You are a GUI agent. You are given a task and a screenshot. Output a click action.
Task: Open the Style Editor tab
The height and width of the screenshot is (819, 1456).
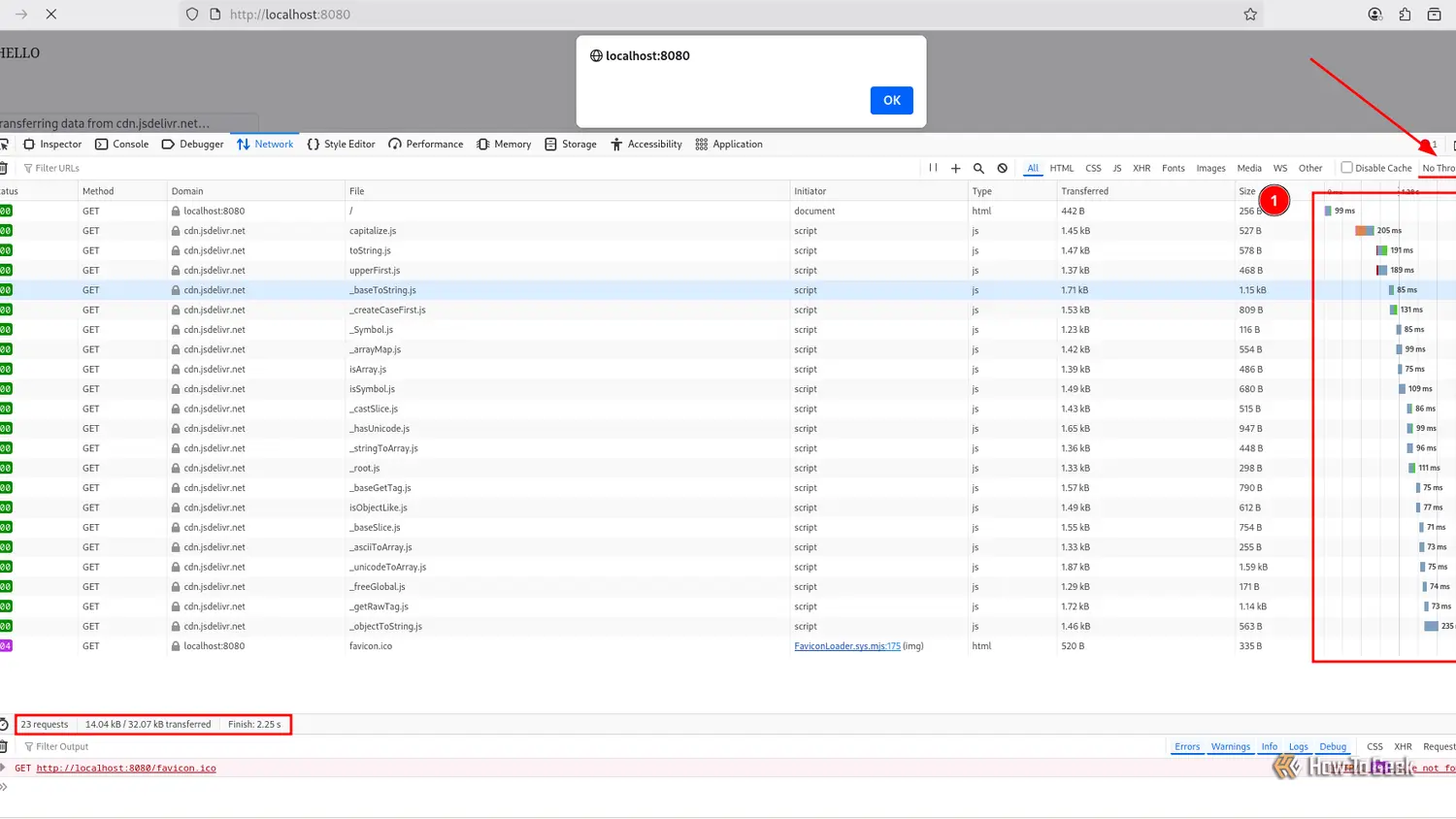[x=341, y=145]
